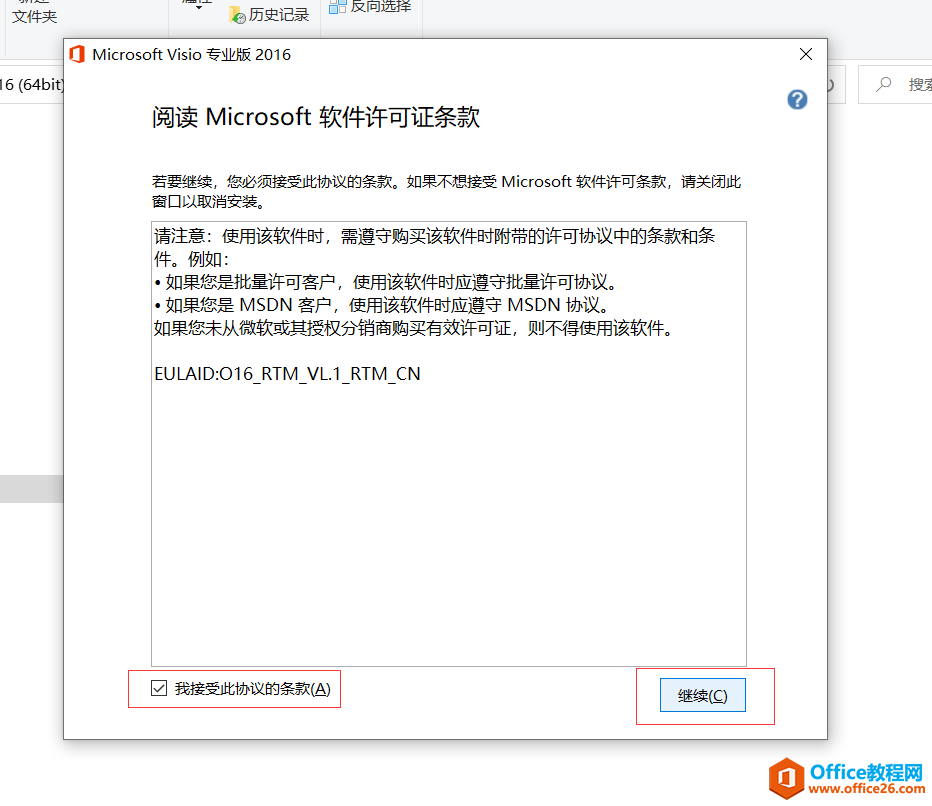Click the line 如果您未从微软或其授权分销商购买有效许可证
932x806 pixels.
pyautogui.click(x=414, y=328)
